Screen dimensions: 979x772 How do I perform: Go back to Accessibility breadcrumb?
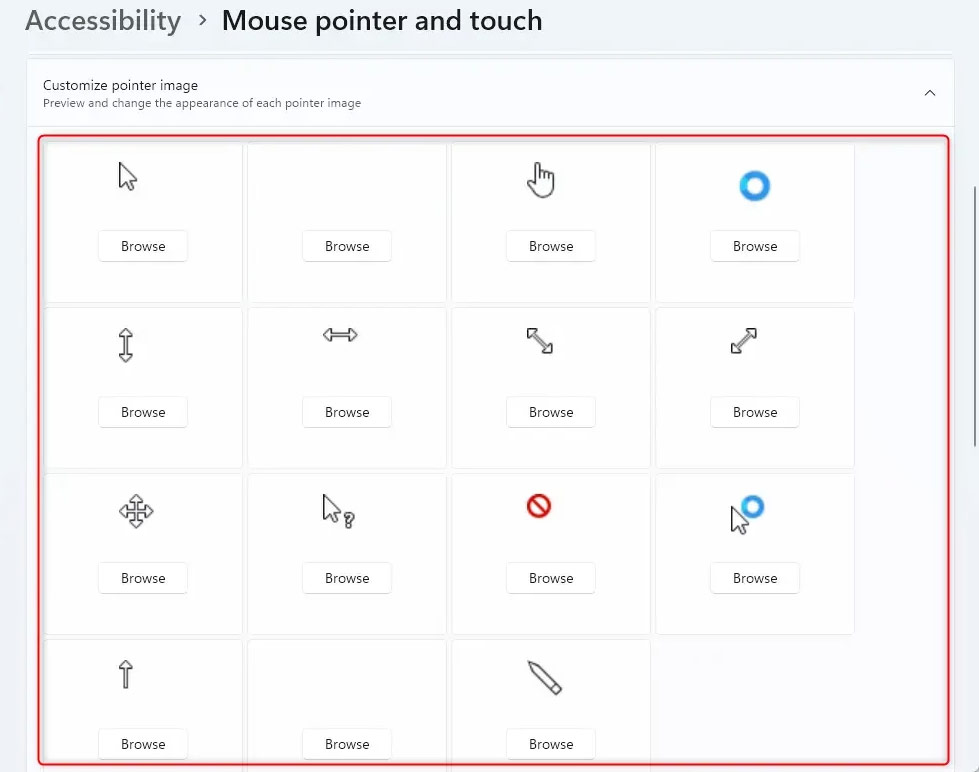pyautogui.click(x=103, y=21)
